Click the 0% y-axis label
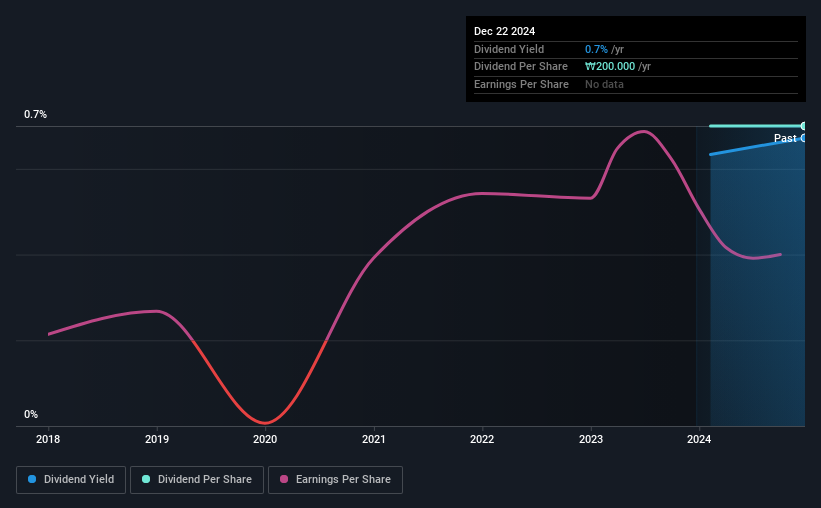This screenshot has width=821, height=508. pyautogui.click(x=31, y=414)
